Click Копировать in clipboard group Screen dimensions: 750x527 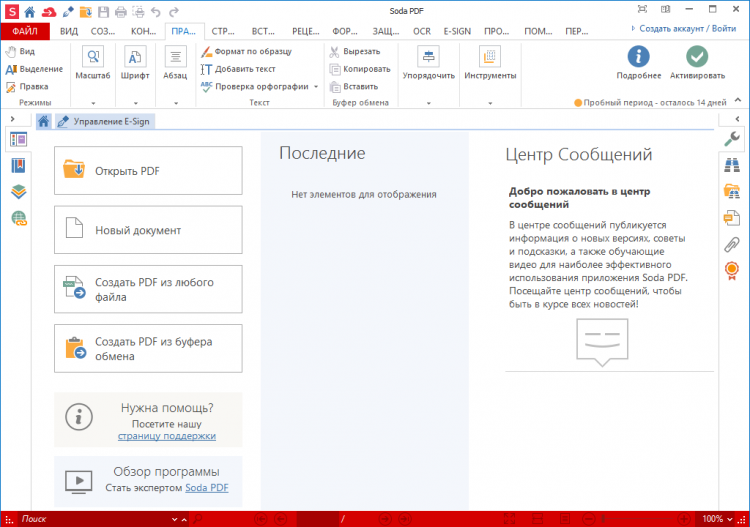[360, 69]
